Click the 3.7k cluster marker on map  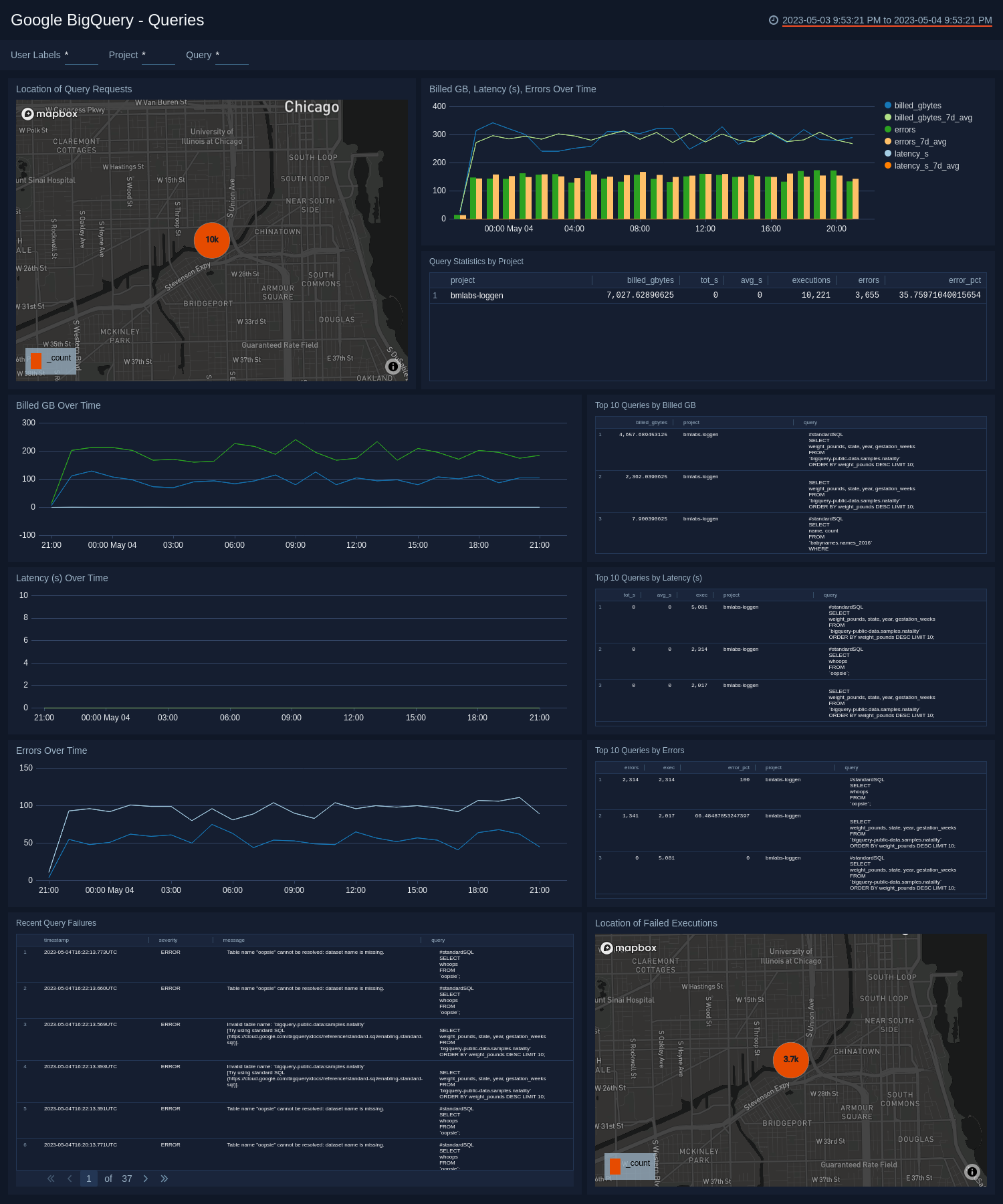(791, 1060)
